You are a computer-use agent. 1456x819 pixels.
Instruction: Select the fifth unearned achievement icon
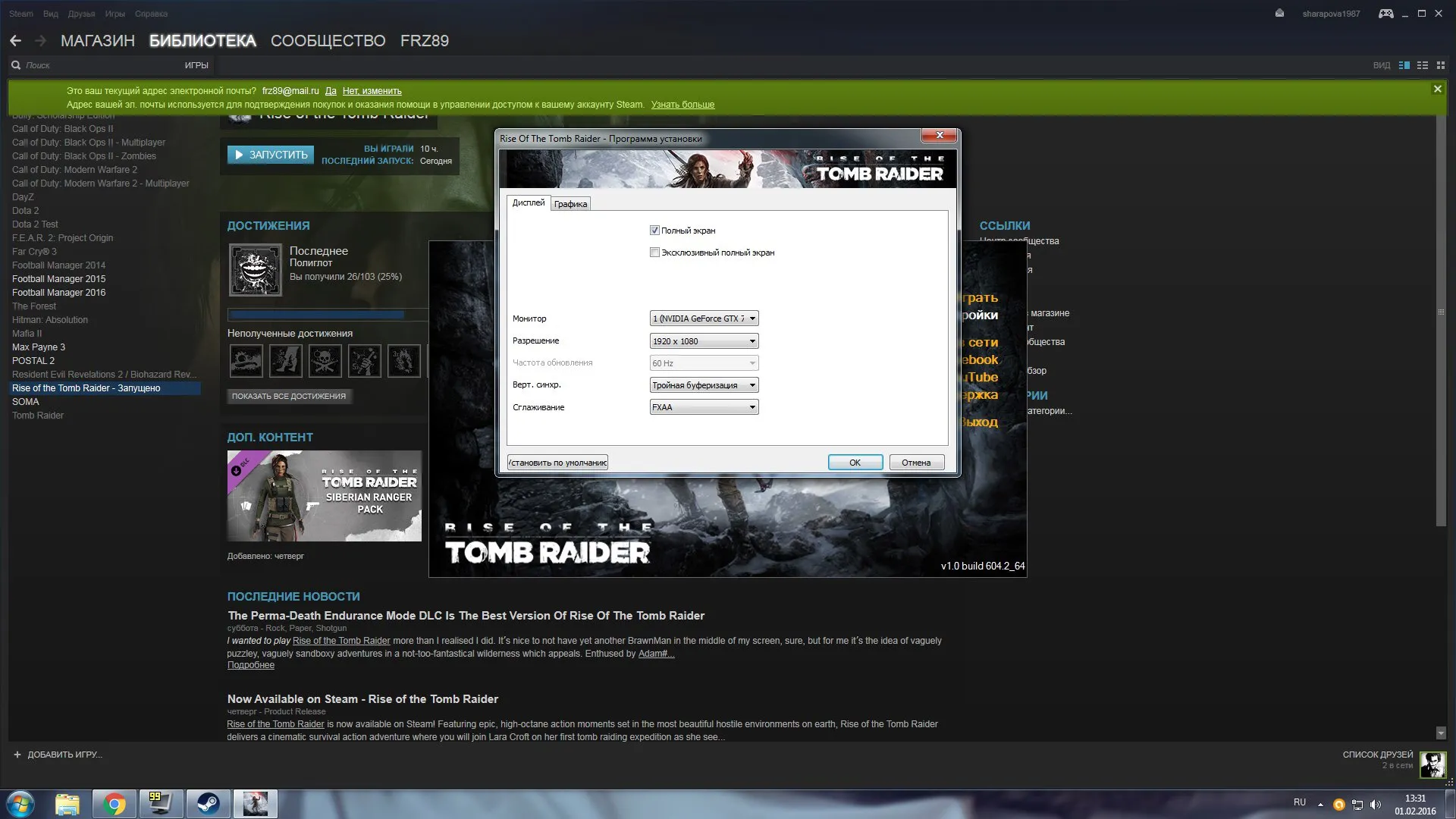coord(403,361)
